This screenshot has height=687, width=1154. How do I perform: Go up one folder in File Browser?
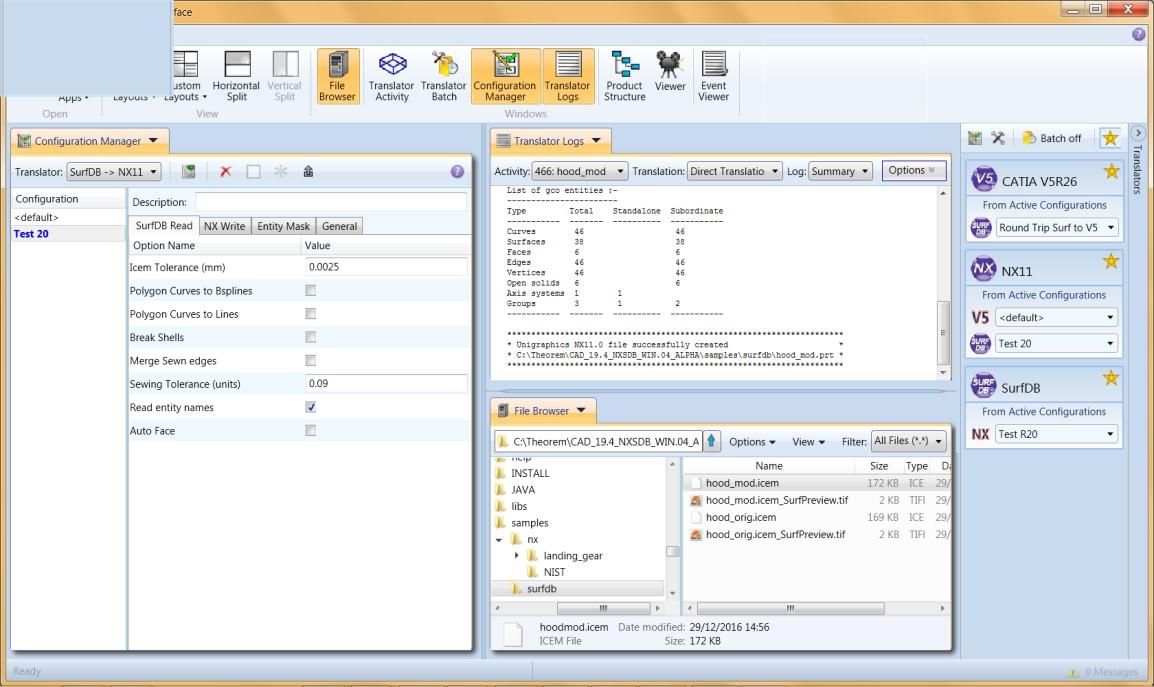[x=712, y=441]
